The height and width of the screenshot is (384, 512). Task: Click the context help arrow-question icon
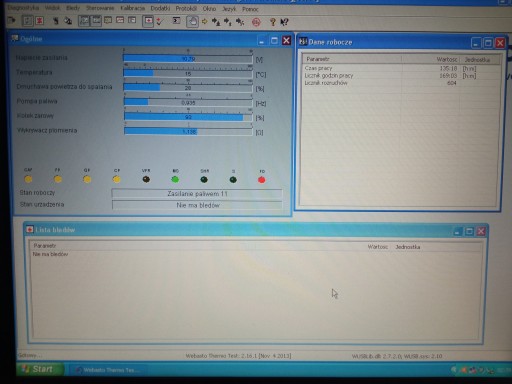point(284,22)
